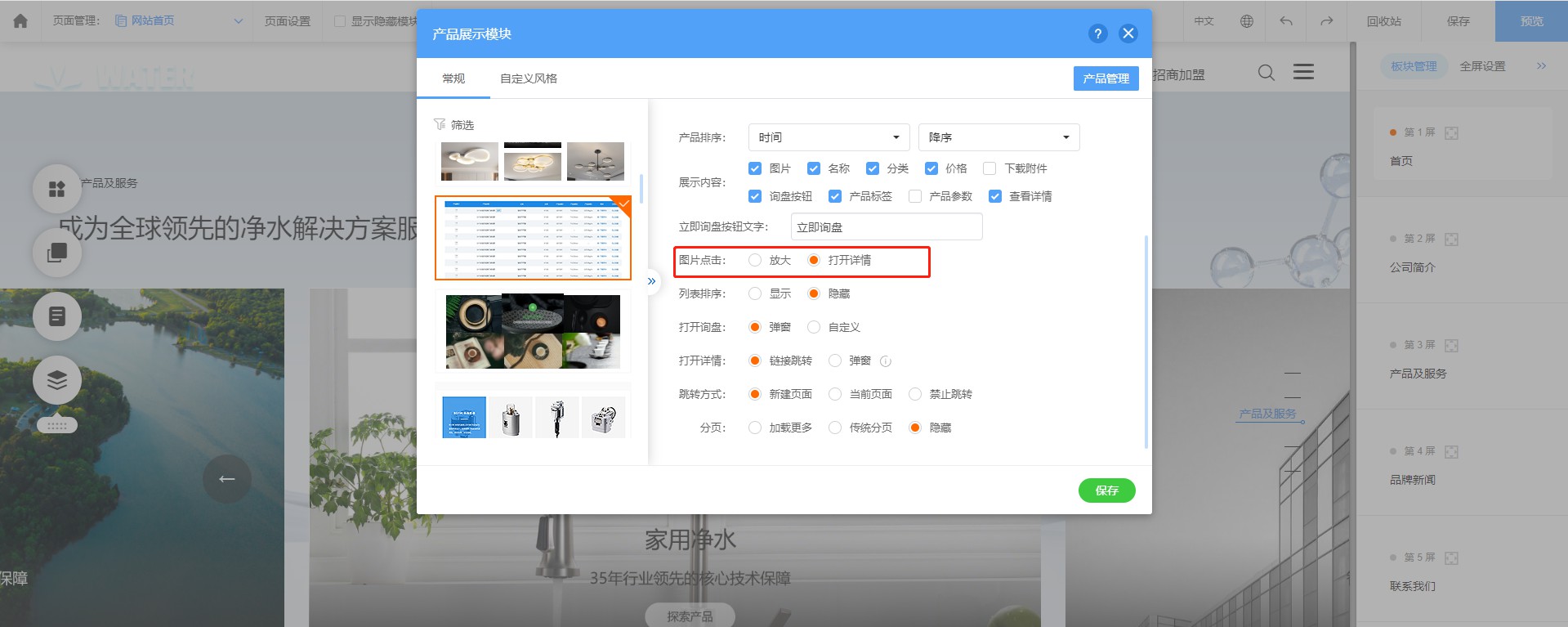Select the 放大 radio option
This screenshot has height=627, width=1568.
click(x=755, y=260)
